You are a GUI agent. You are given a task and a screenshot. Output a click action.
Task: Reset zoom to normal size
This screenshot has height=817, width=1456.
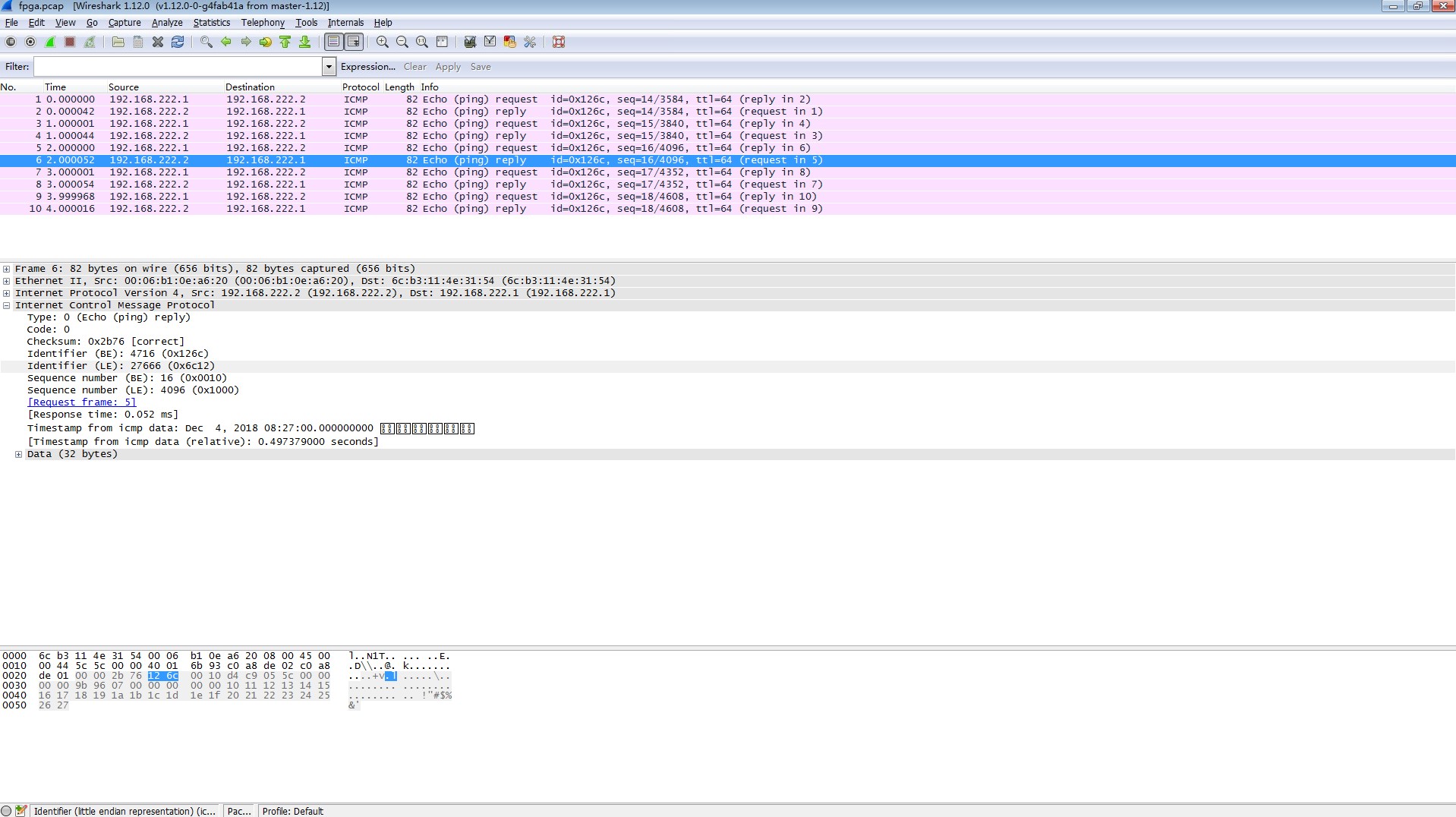tap(422, 42)
